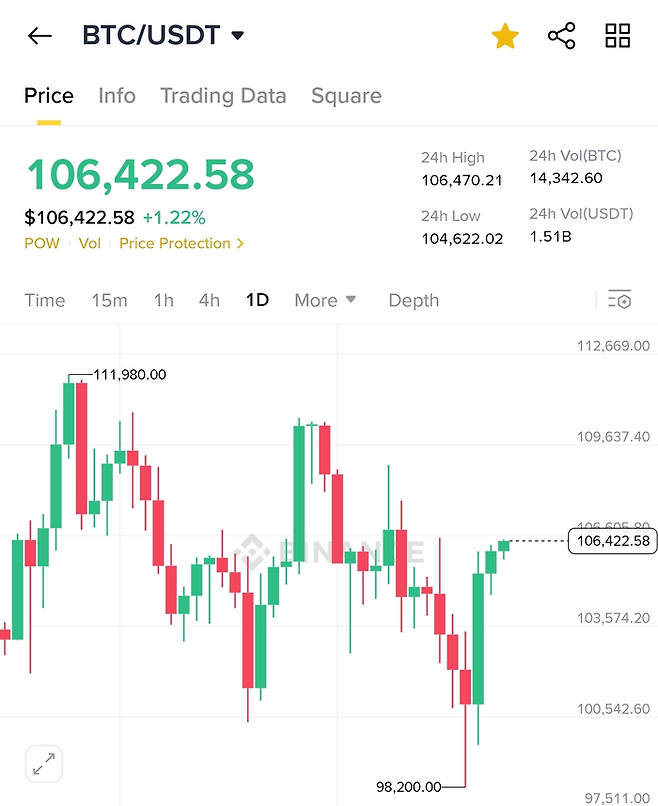
Task: Click the 106,422.58 current price marker
Action: pyautogui.click(x=613, y=541)
